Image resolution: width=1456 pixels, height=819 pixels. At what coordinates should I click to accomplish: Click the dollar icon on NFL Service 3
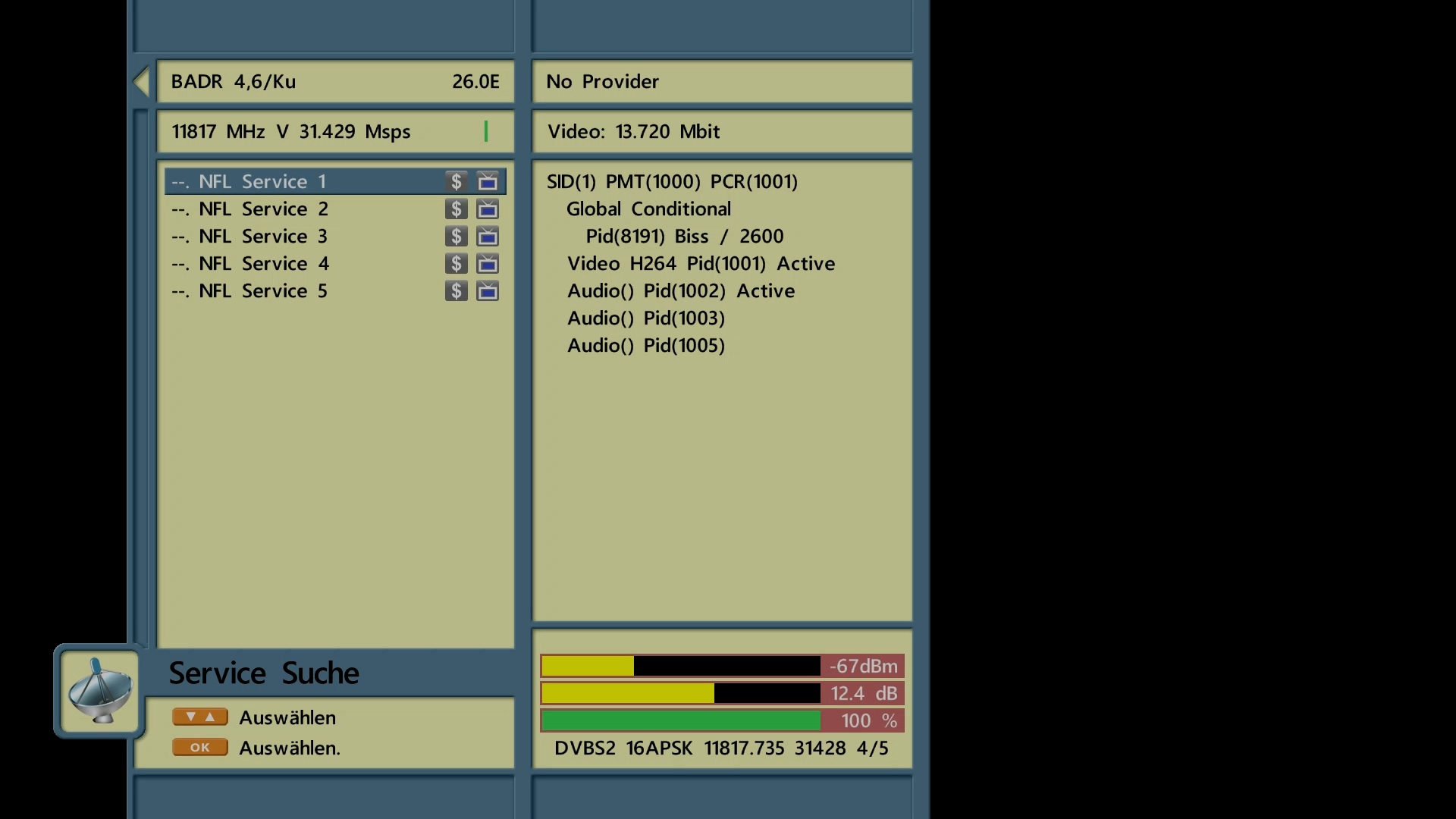456,237
